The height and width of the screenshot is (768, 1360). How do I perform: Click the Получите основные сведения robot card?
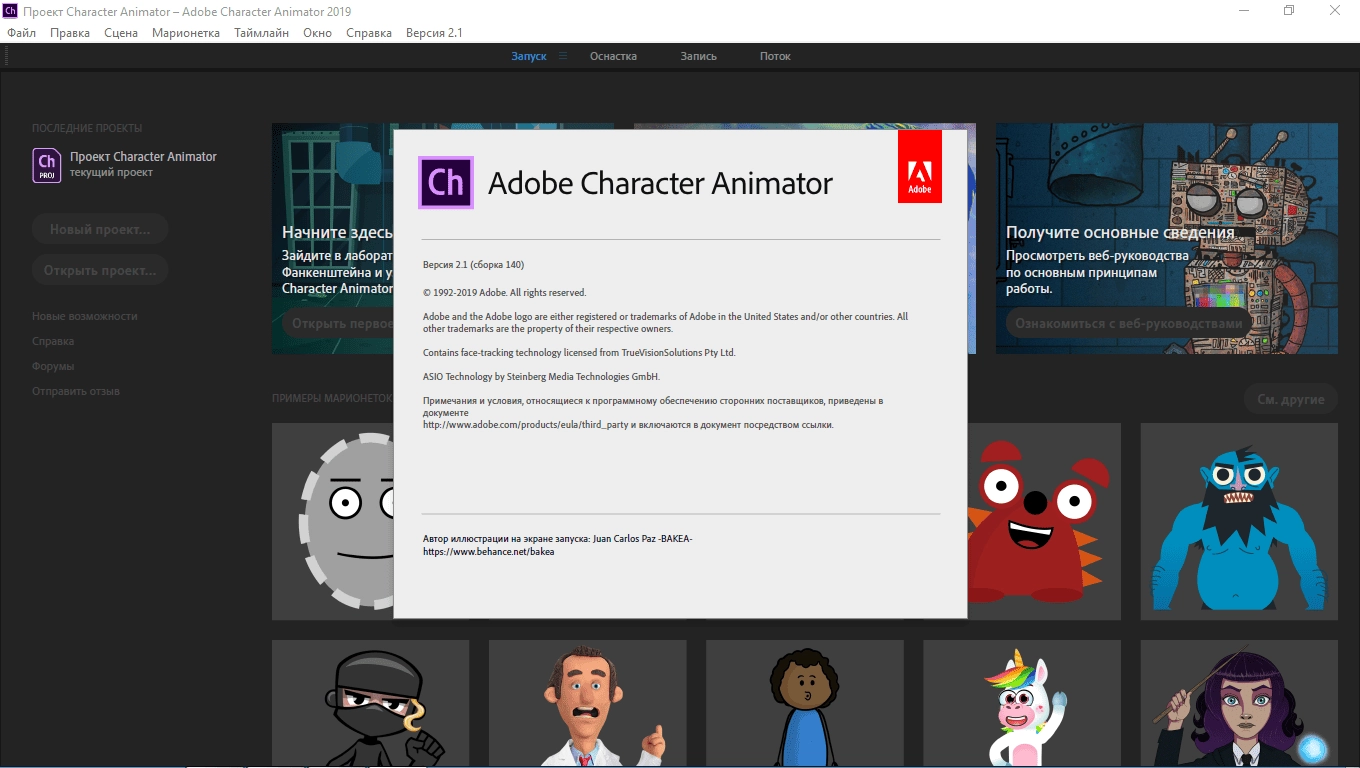click(1167, 238)
